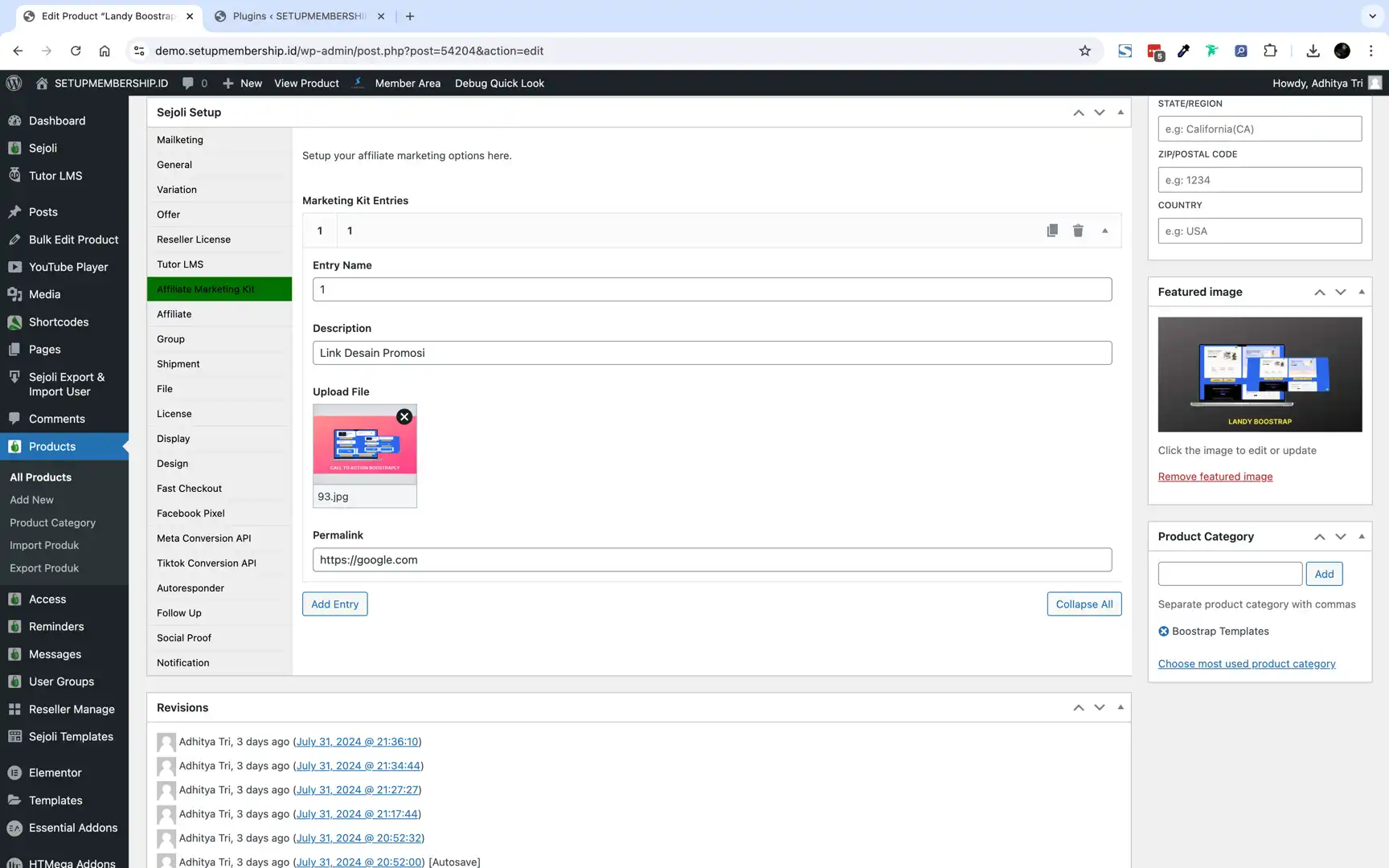Duplicate the first marketing kit entry
The width and height of the screenshot is (1389, 868).
(x=1052, y=230)
